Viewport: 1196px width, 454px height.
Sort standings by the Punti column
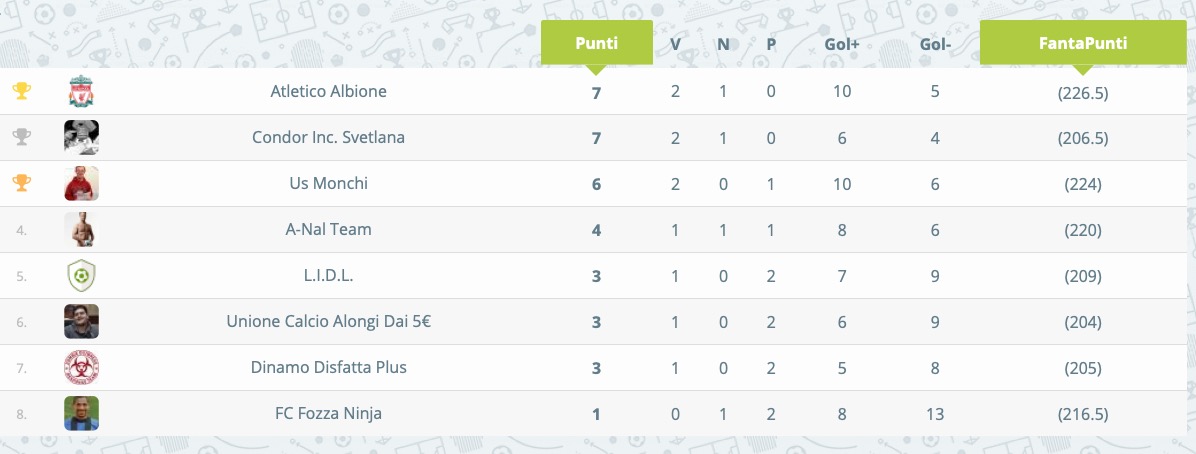[596, 43]
